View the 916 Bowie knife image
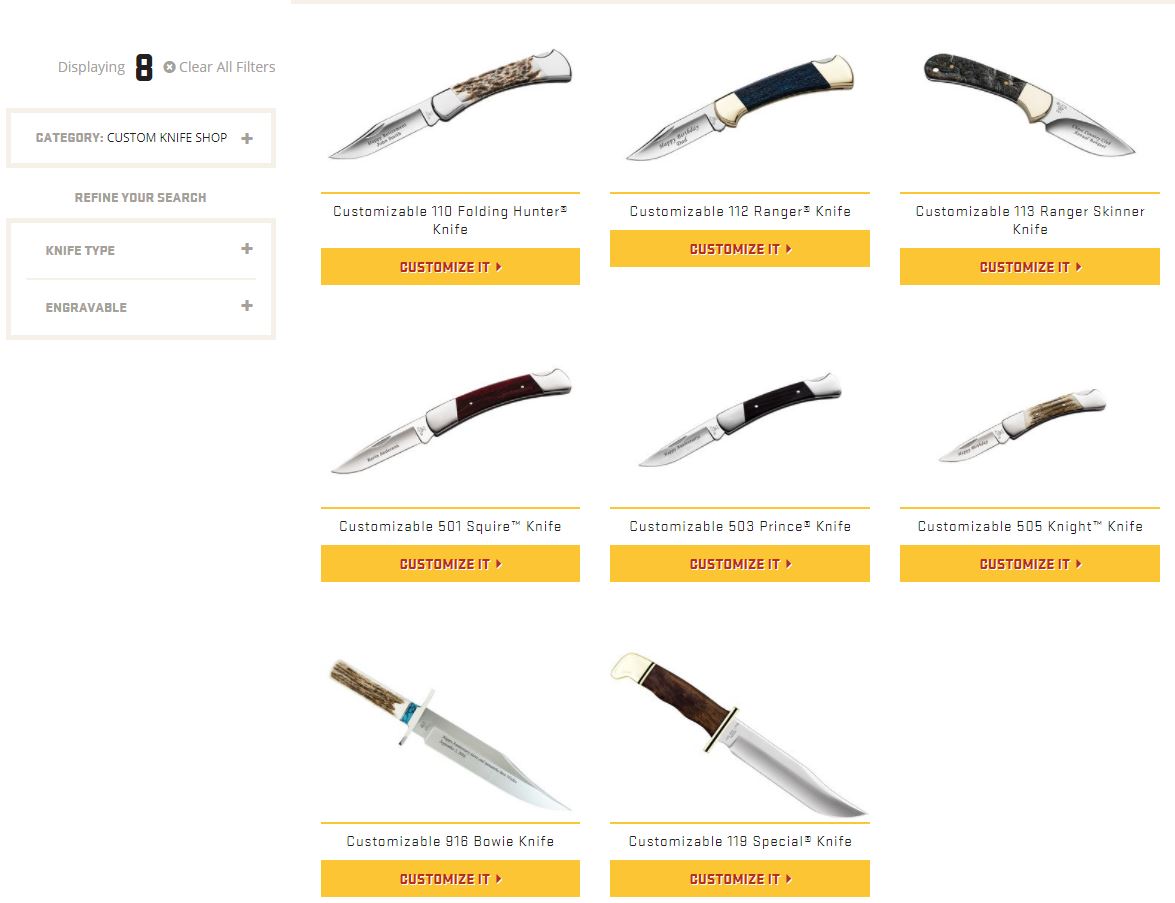This screenshot has height=903, width=1175. click(450, 734)
